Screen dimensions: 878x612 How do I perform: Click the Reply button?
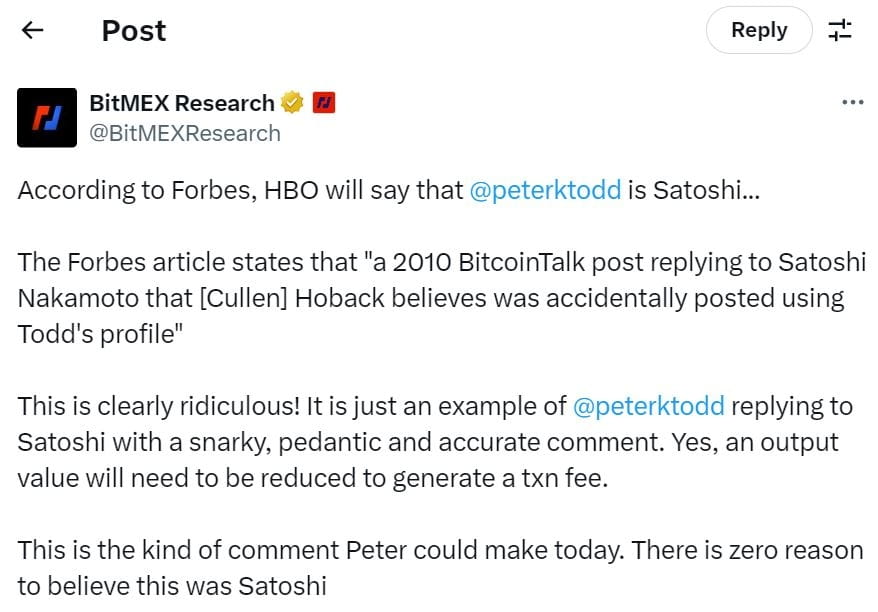click(x=759, y=30)
